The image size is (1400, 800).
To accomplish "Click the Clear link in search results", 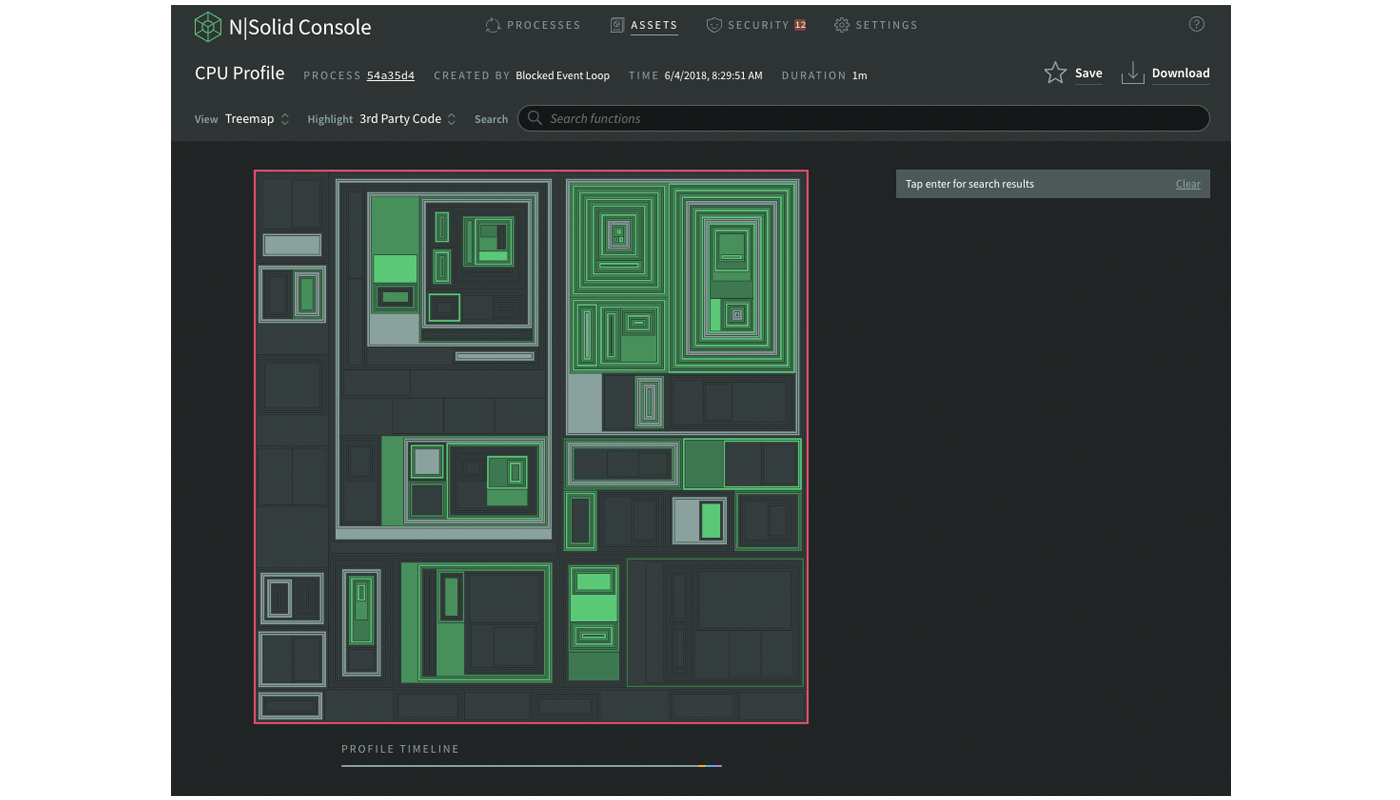I will click(1187, 184).
